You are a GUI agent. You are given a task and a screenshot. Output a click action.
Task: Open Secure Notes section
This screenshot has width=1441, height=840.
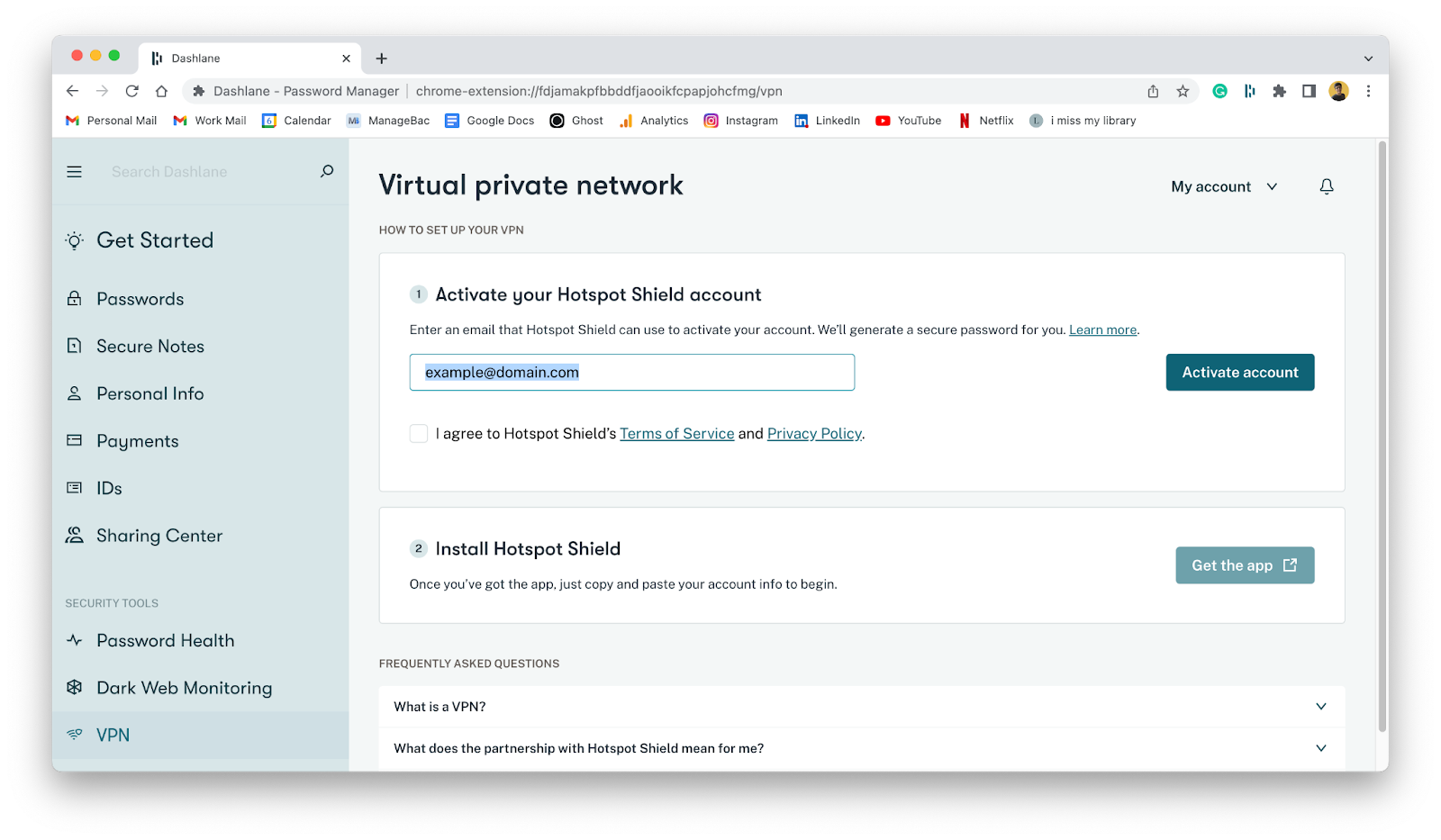150,346
